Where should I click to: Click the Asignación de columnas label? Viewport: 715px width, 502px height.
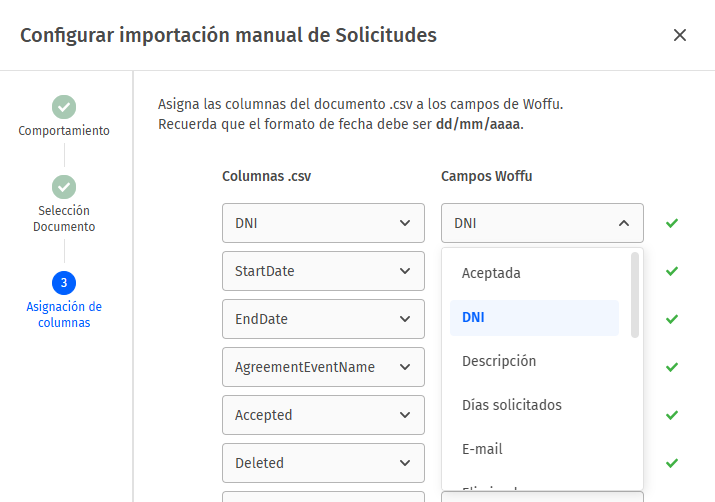click(64, 315)
